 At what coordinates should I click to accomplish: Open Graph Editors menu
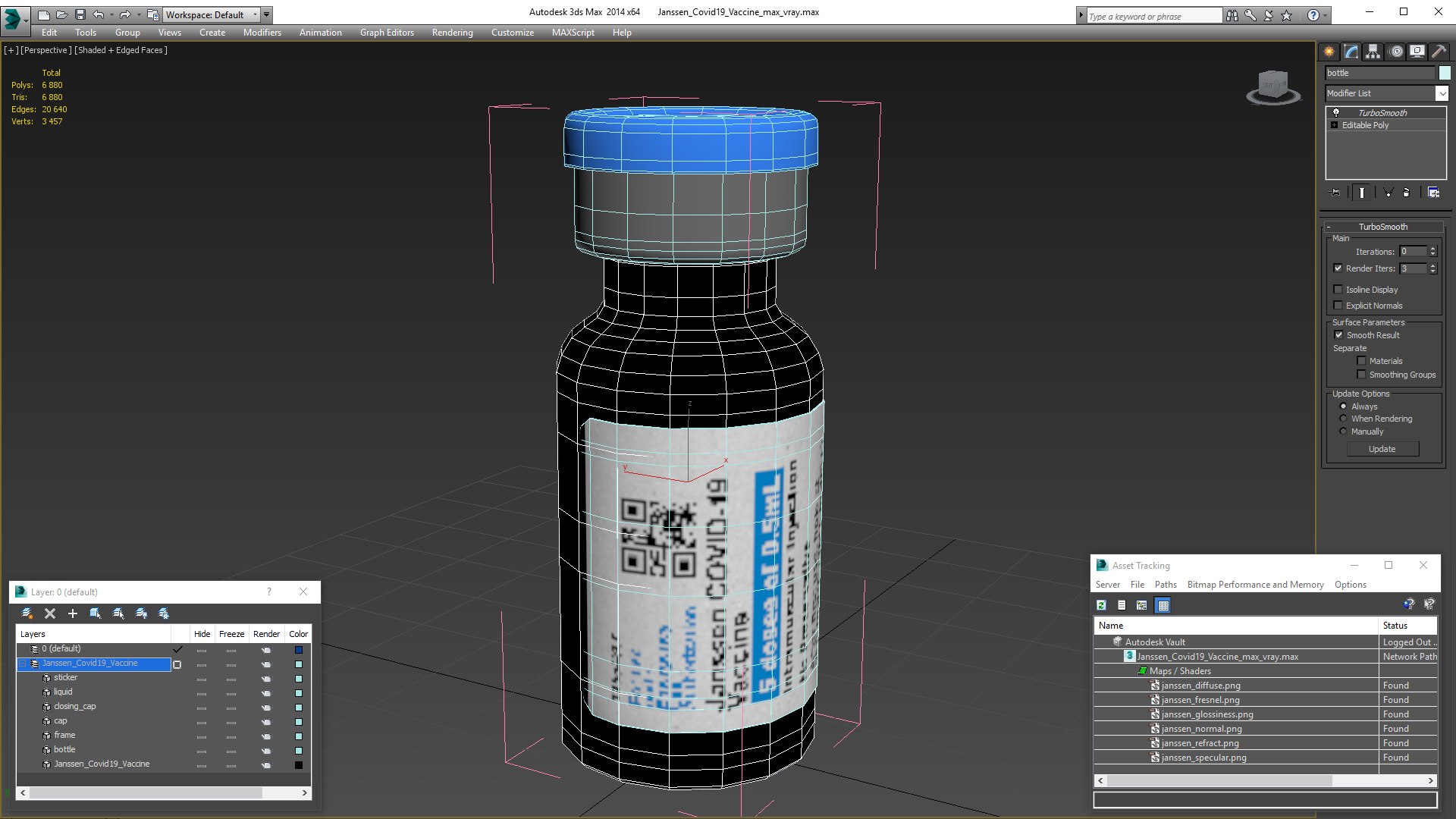pyautogui.click(x=387, y=33)
